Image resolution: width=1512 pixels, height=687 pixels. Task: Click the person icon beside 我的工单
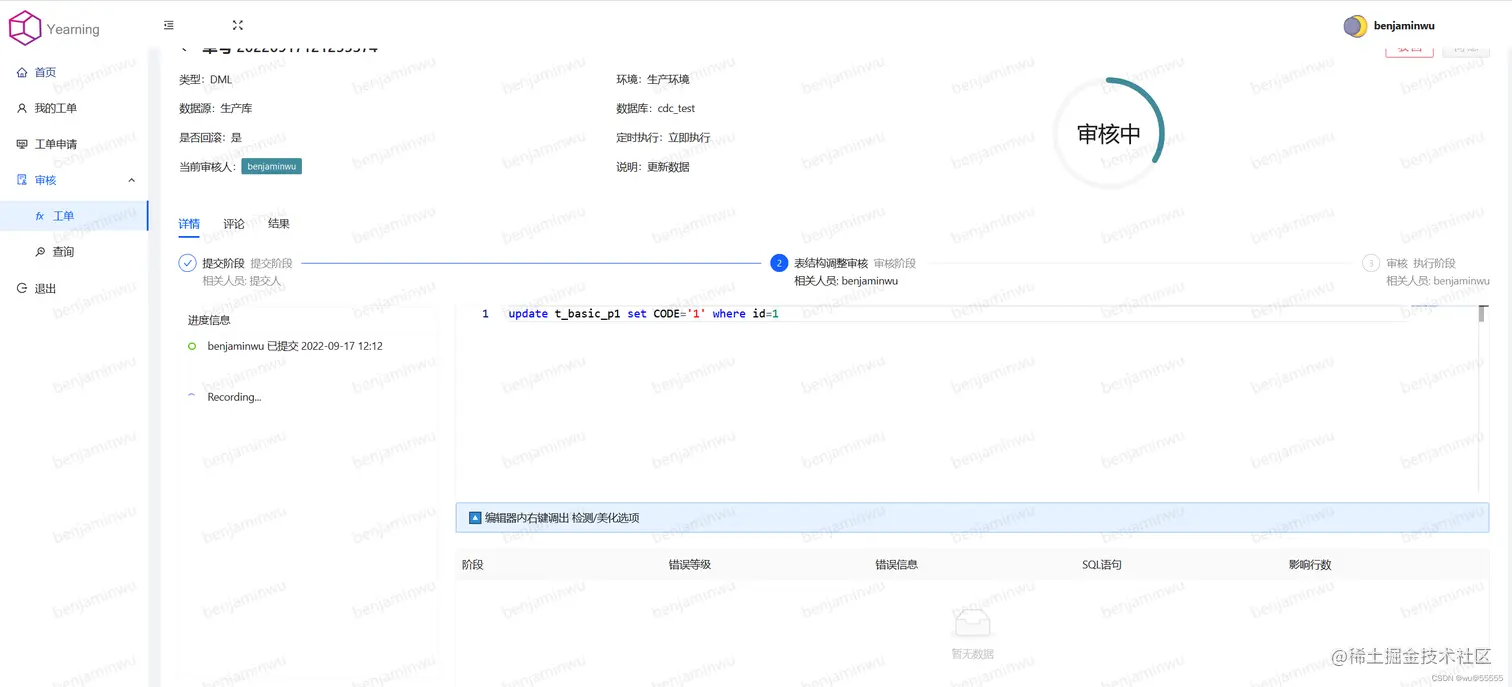point(22,108)
